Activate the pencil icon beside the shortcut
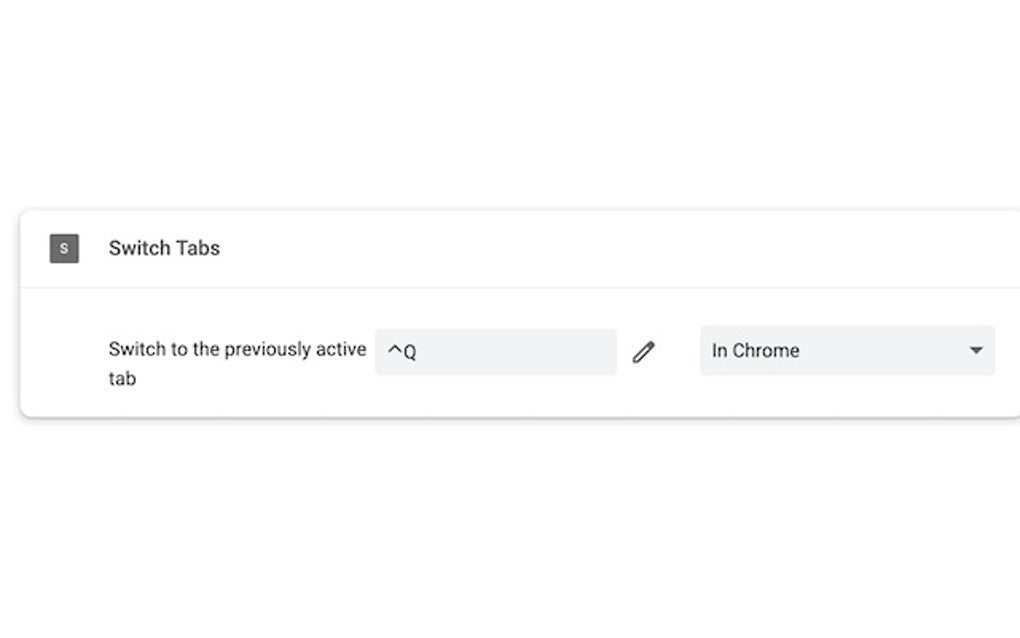The image size is (1020, 638). click(x=644, y=350)
